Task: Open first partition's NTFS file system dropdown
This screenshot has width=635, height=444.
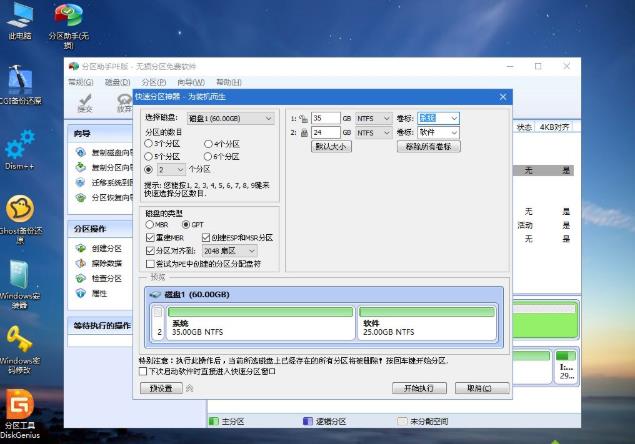Action: pyautogui.click(x=373, y=118)
